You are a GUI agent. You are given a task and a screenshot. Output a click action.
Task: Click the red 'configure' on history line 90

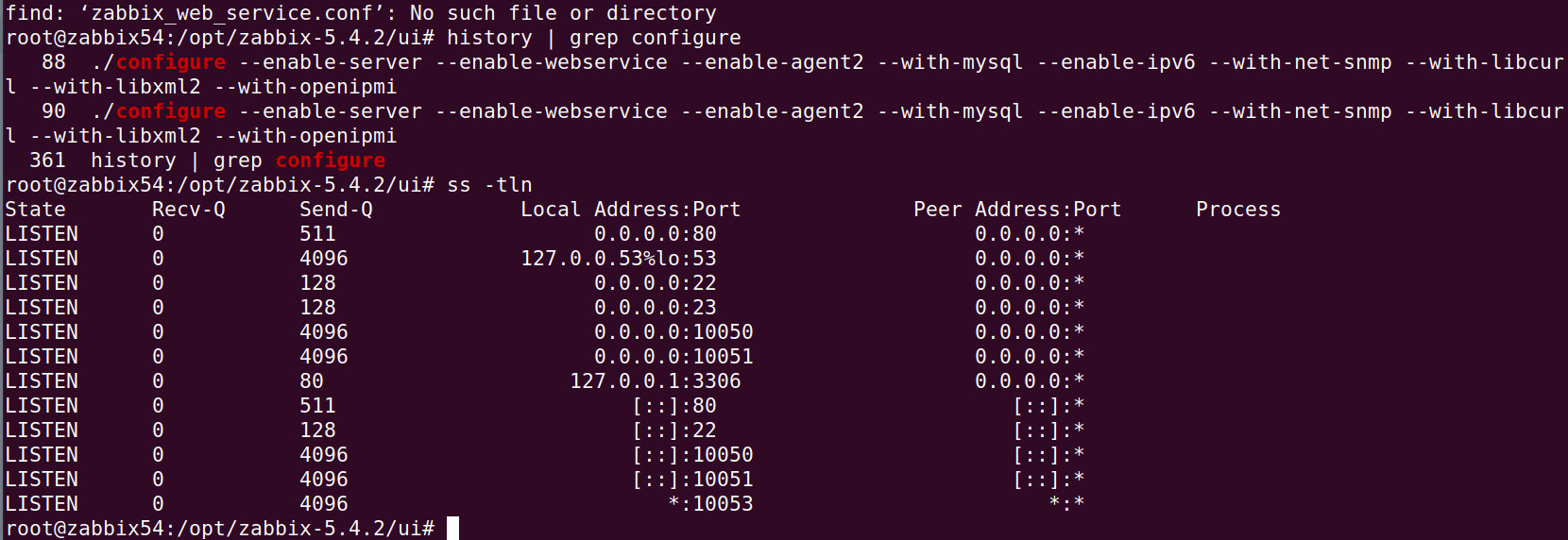coord(171,111)
